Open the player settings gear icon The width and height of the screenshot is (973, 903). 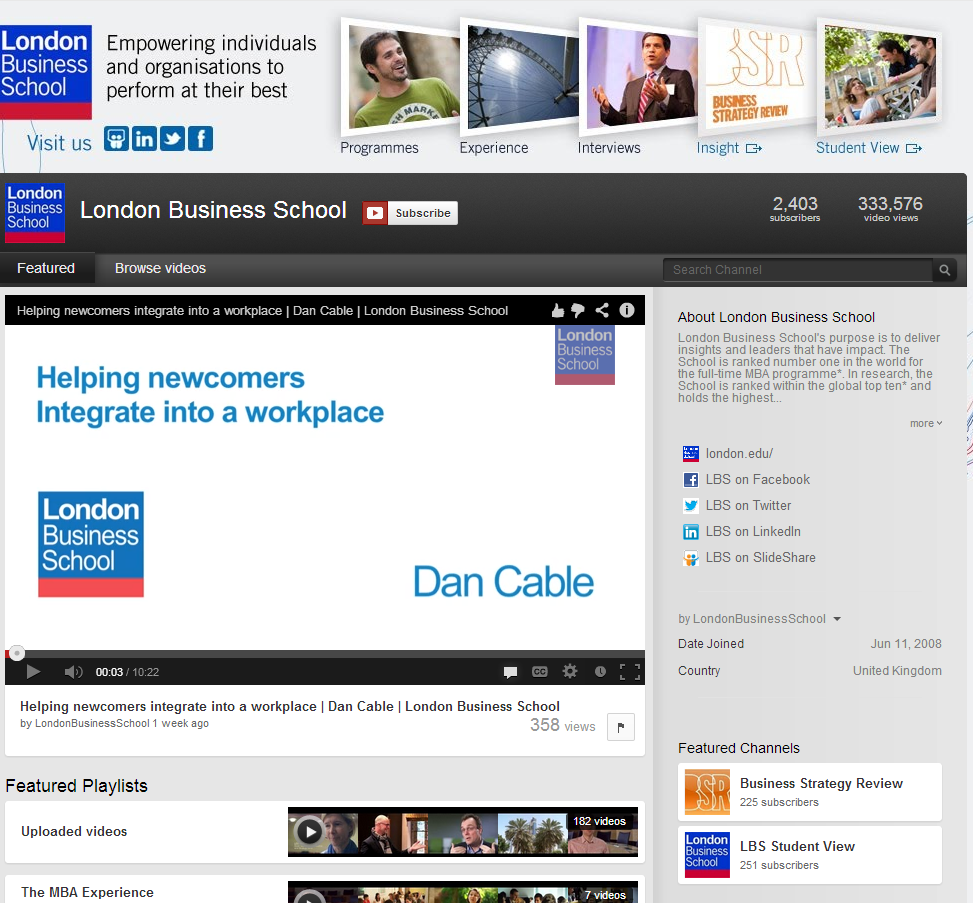pyautogui.click(x=570, y=672)
